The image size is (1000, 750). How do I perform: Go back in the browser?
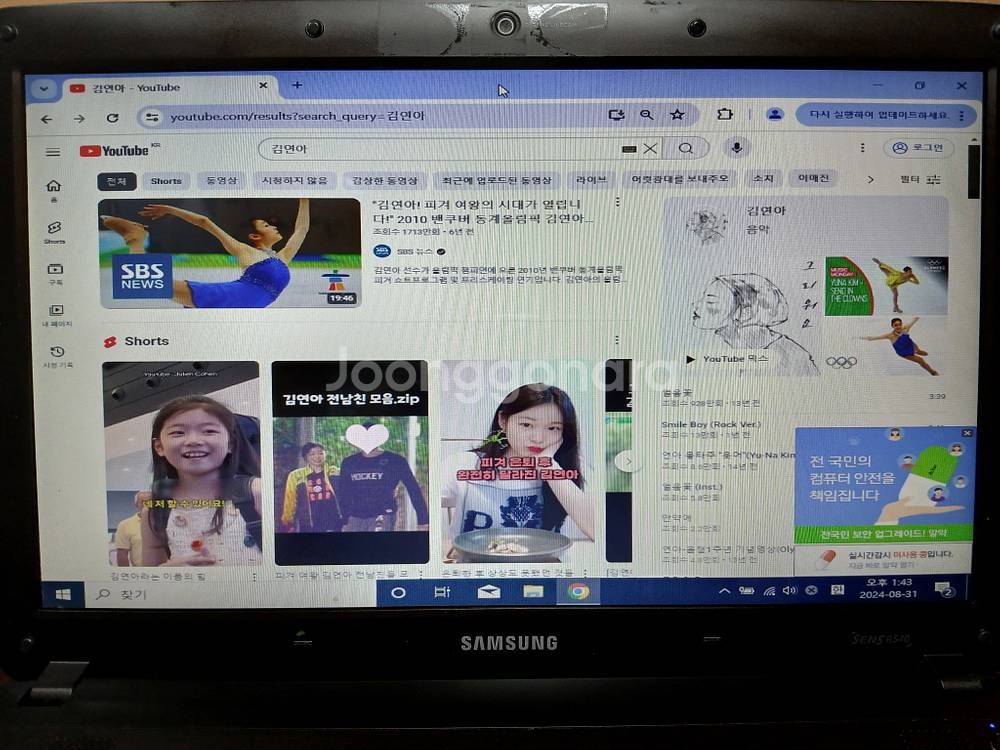click(x=47, y=119)
